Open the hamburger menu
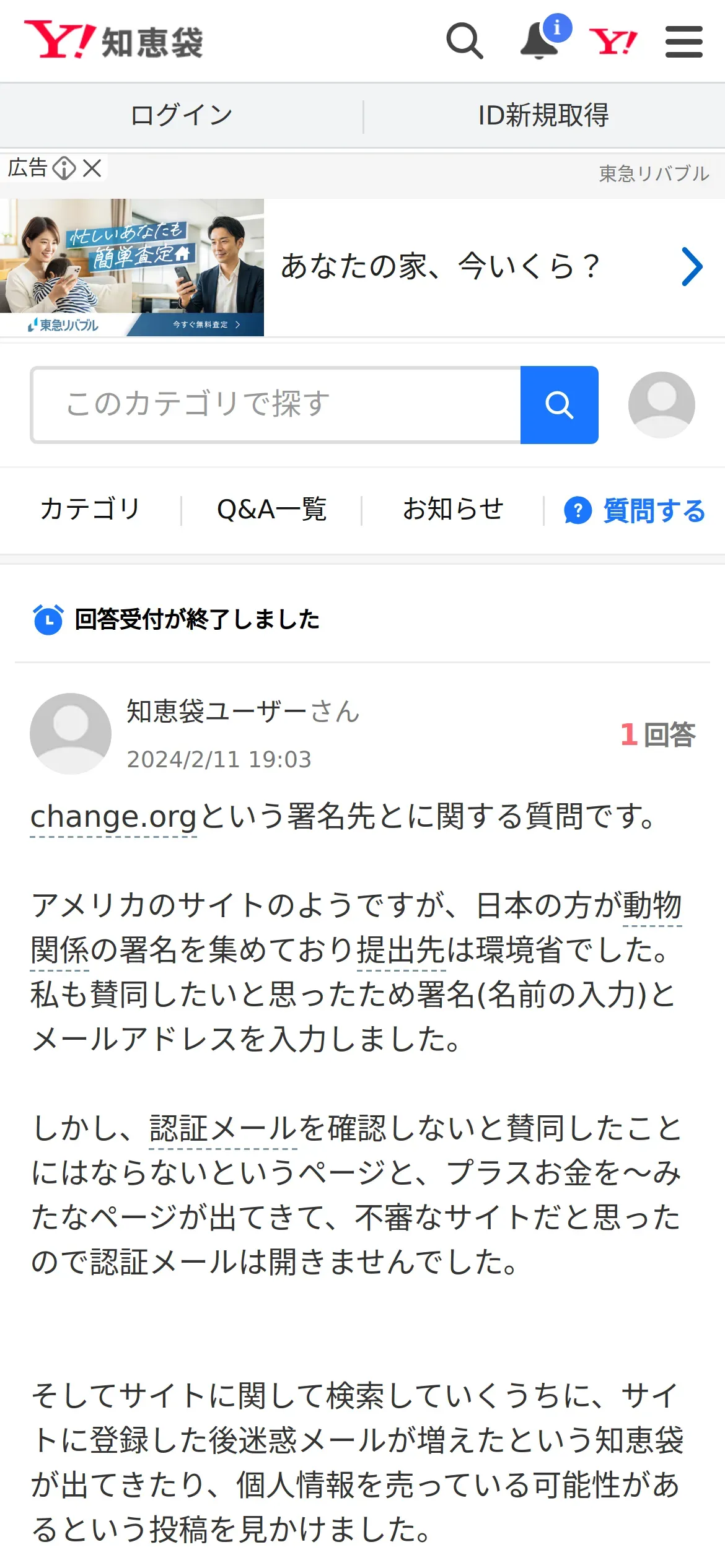The image size is (725, 1568). [683, 41]
